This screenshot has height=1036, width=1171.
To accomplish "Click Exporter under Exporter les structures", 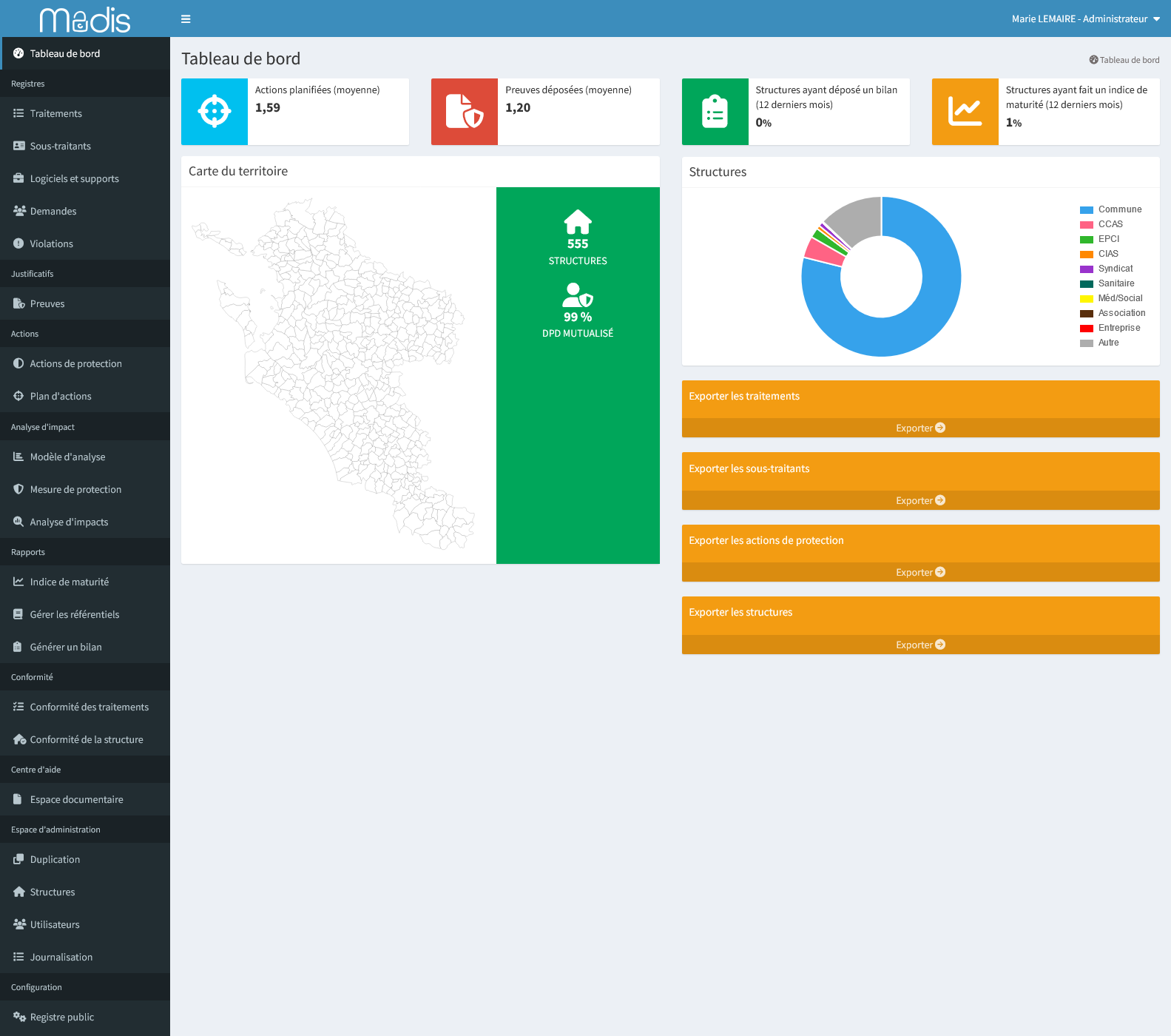I will pyautogui.click(x=920, y=645).
